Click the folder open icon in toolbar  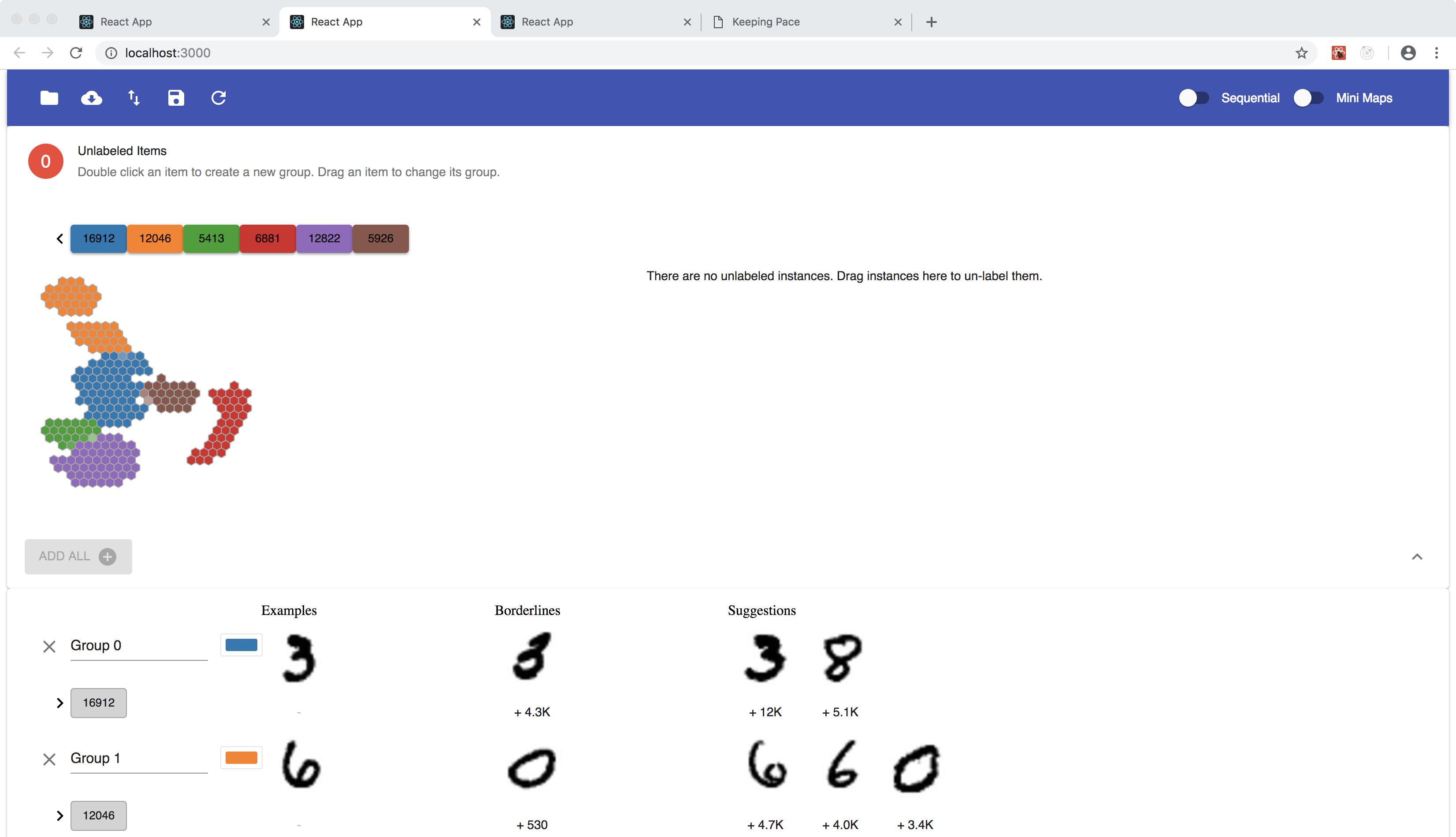[49, 98]
